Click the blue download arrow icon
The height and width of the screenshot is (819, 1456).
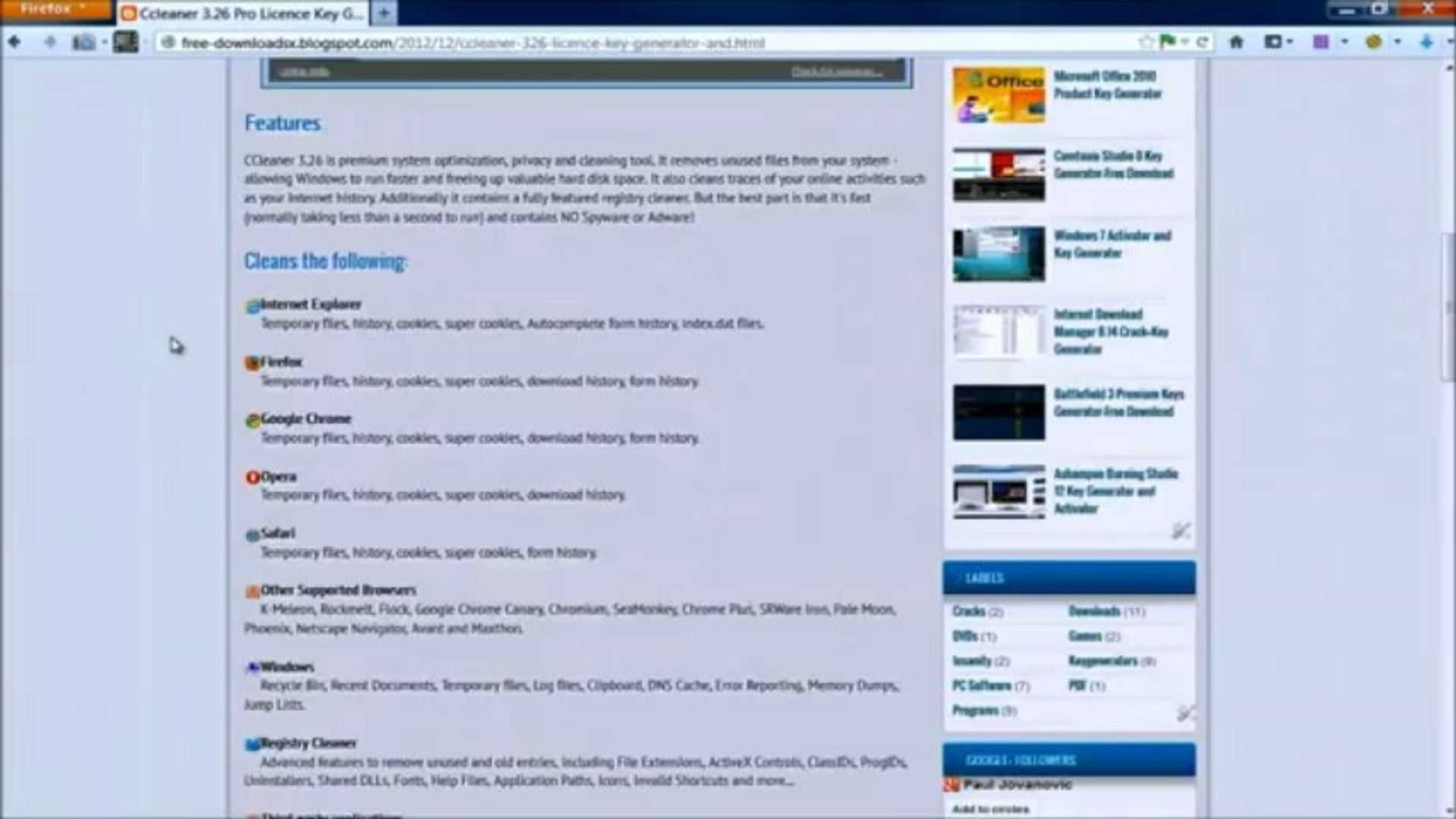click(1426, 42)
